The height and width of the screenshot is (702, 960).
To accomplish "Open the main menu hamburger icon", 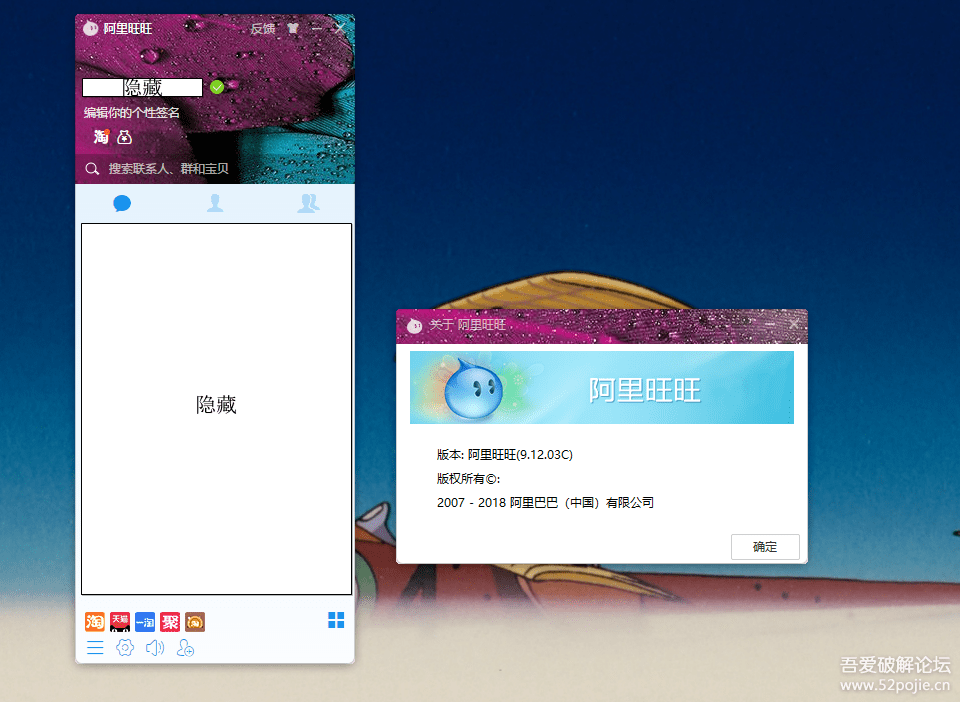I will (x=95, y=648).
